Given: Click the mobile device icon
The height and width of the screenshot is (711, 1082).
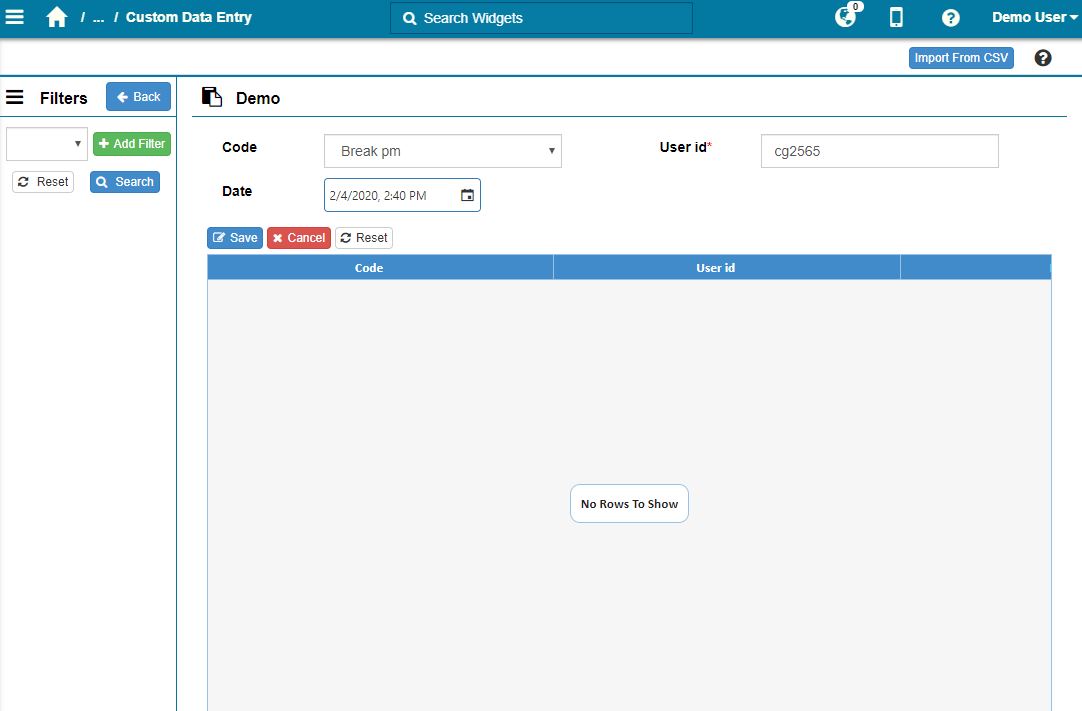Looking at the screenshot, I should point(896,17).
